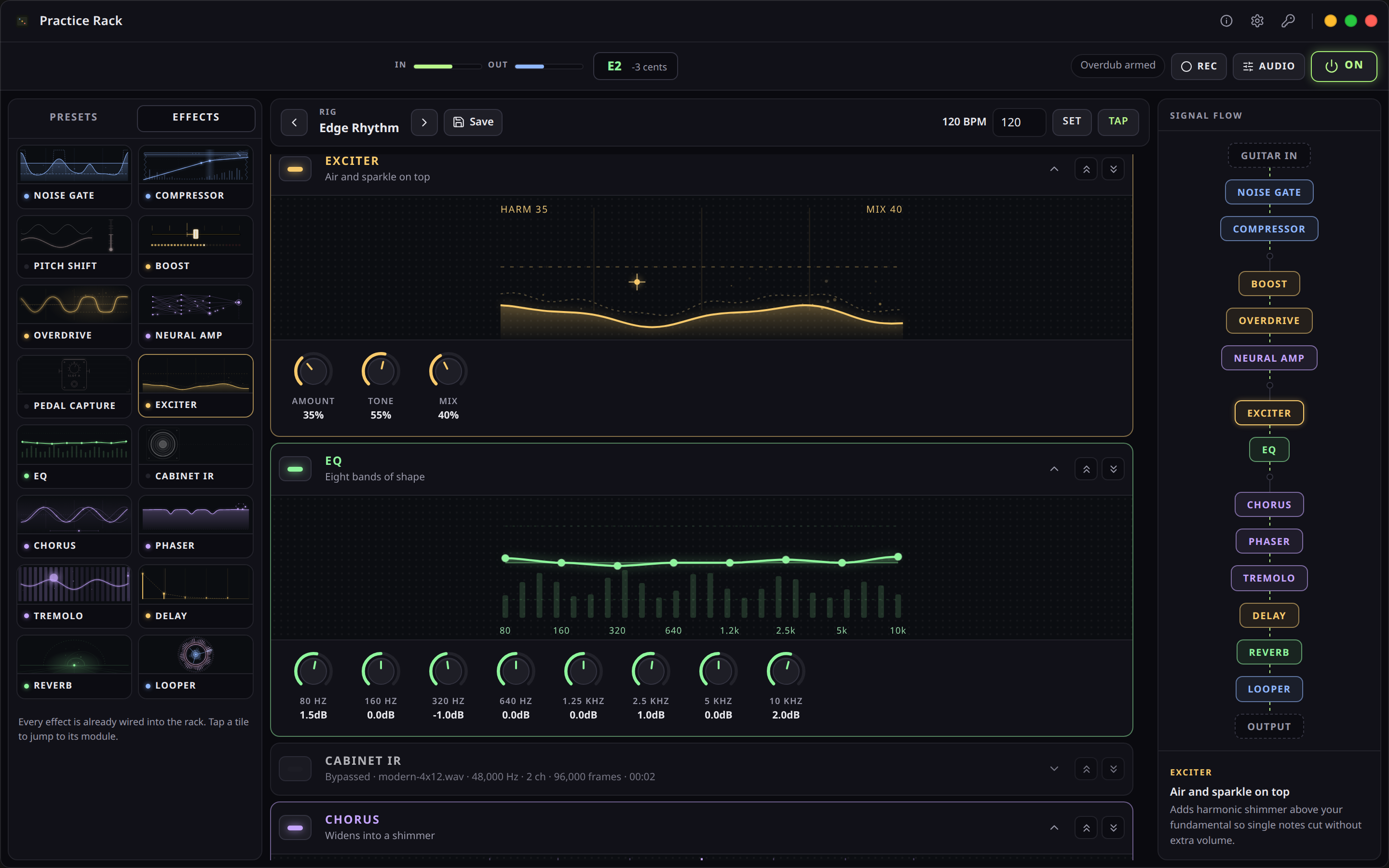The width and height of the screenshot is (1389, 868).
Task: Tap the TAP tempo button
Action: click(x=1117, y=122)
